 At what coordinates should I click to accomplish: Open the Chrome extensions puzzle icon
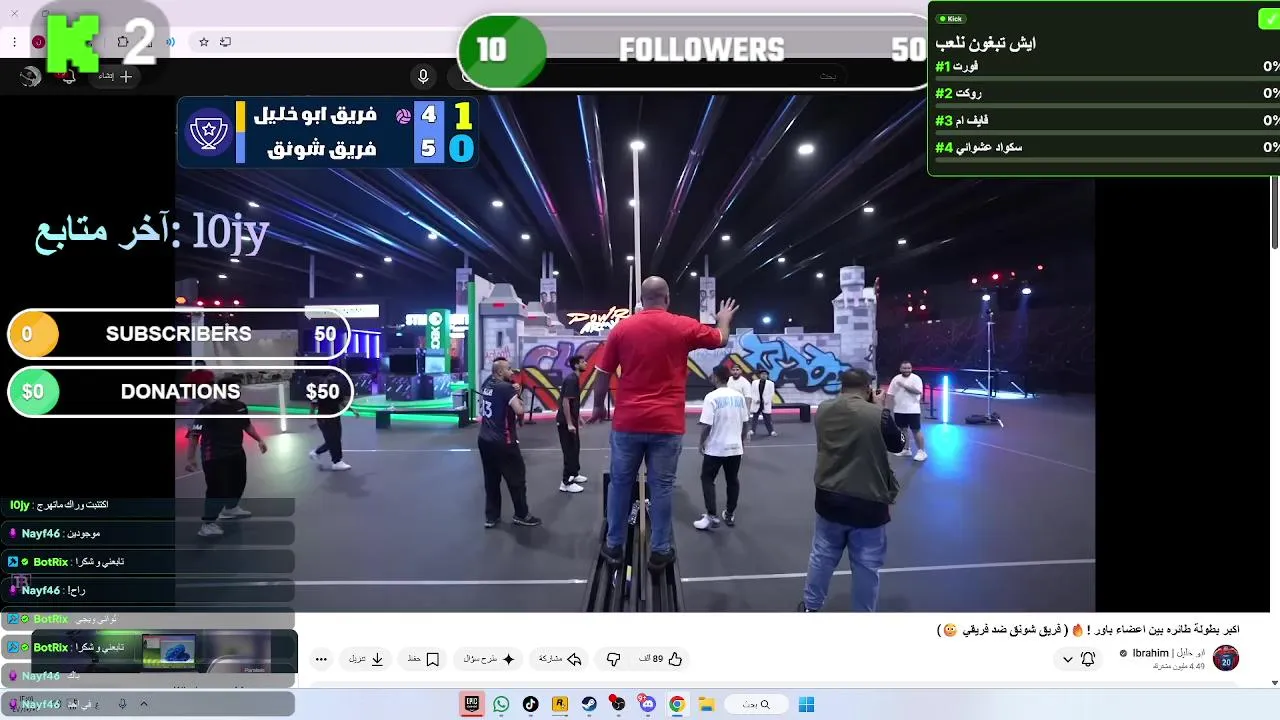[x=122, y=42]
